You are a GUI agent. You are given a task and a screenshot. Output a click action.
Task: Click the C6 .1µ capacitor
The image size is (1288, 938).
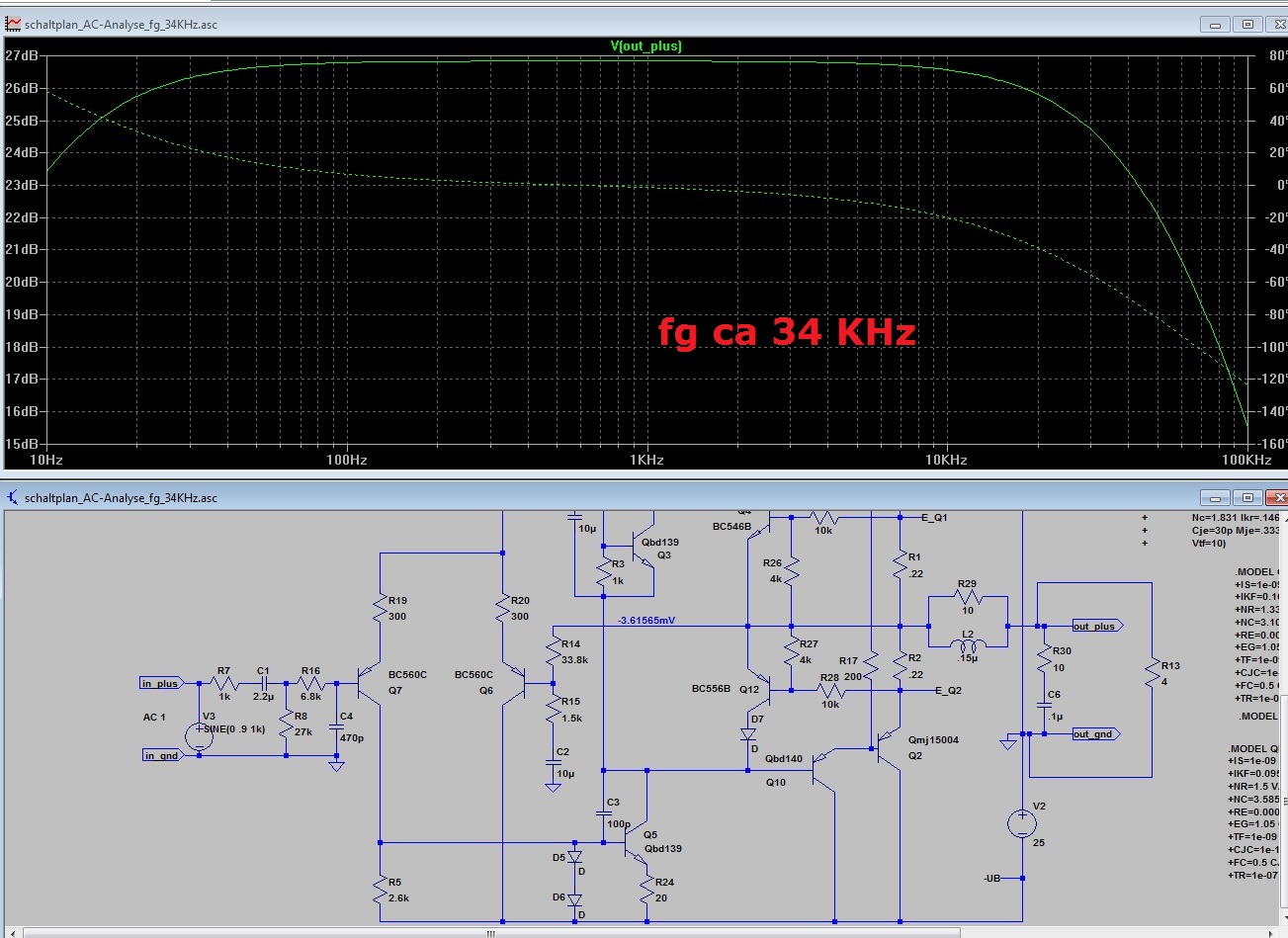click(x=1044, y=705)
